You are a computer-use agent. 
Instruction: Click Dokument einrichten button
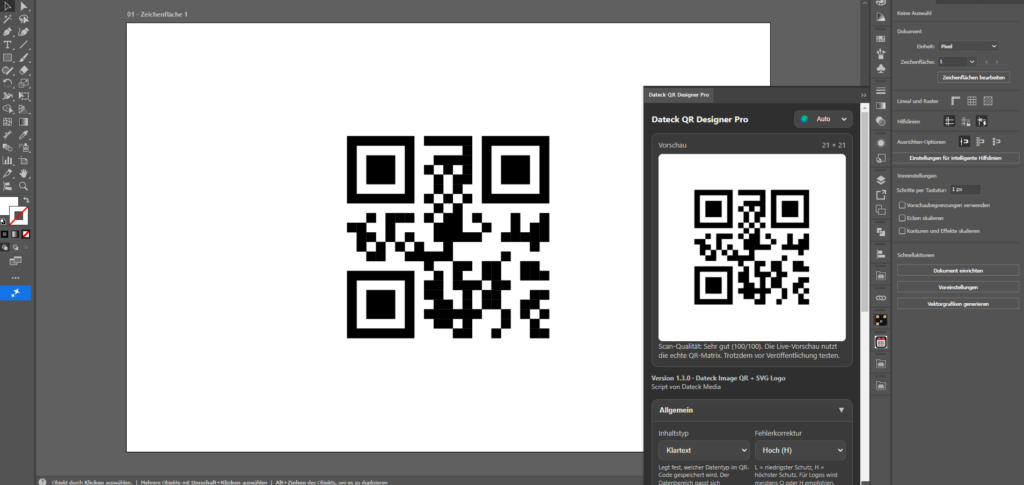pos(958,270)
